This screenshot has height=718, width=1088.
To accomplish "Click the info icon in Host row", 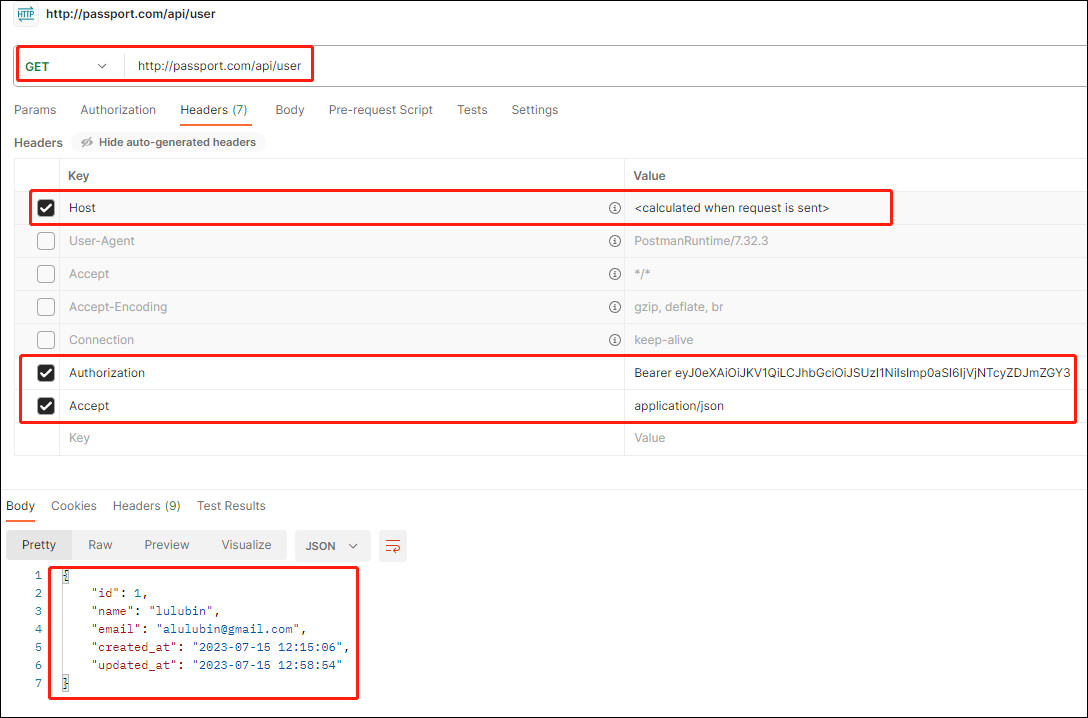I will 615,208.
